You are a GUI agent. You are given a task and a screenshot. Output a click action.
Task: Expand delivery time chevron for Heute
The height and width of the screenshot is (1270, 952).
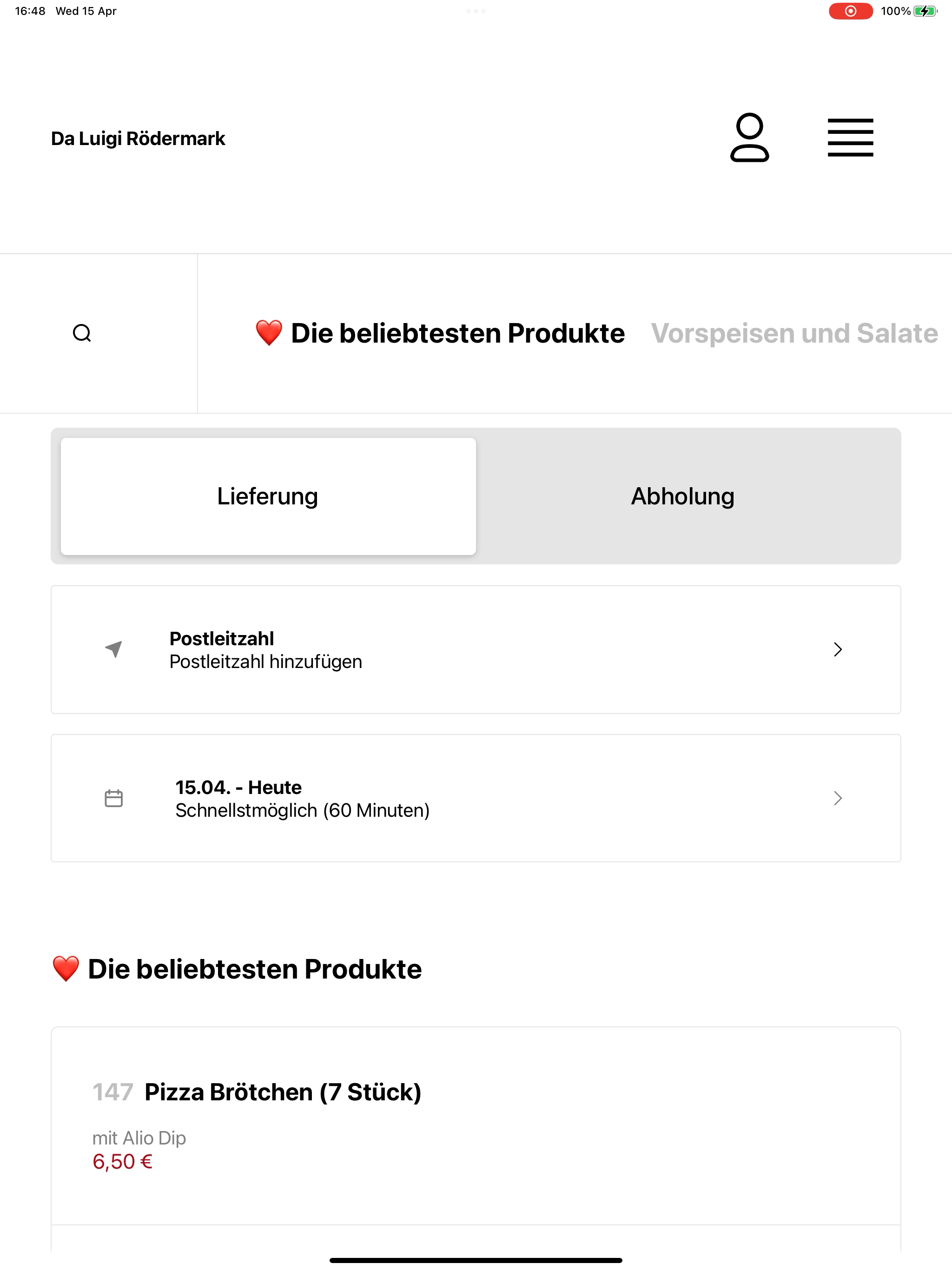point(838,798)
